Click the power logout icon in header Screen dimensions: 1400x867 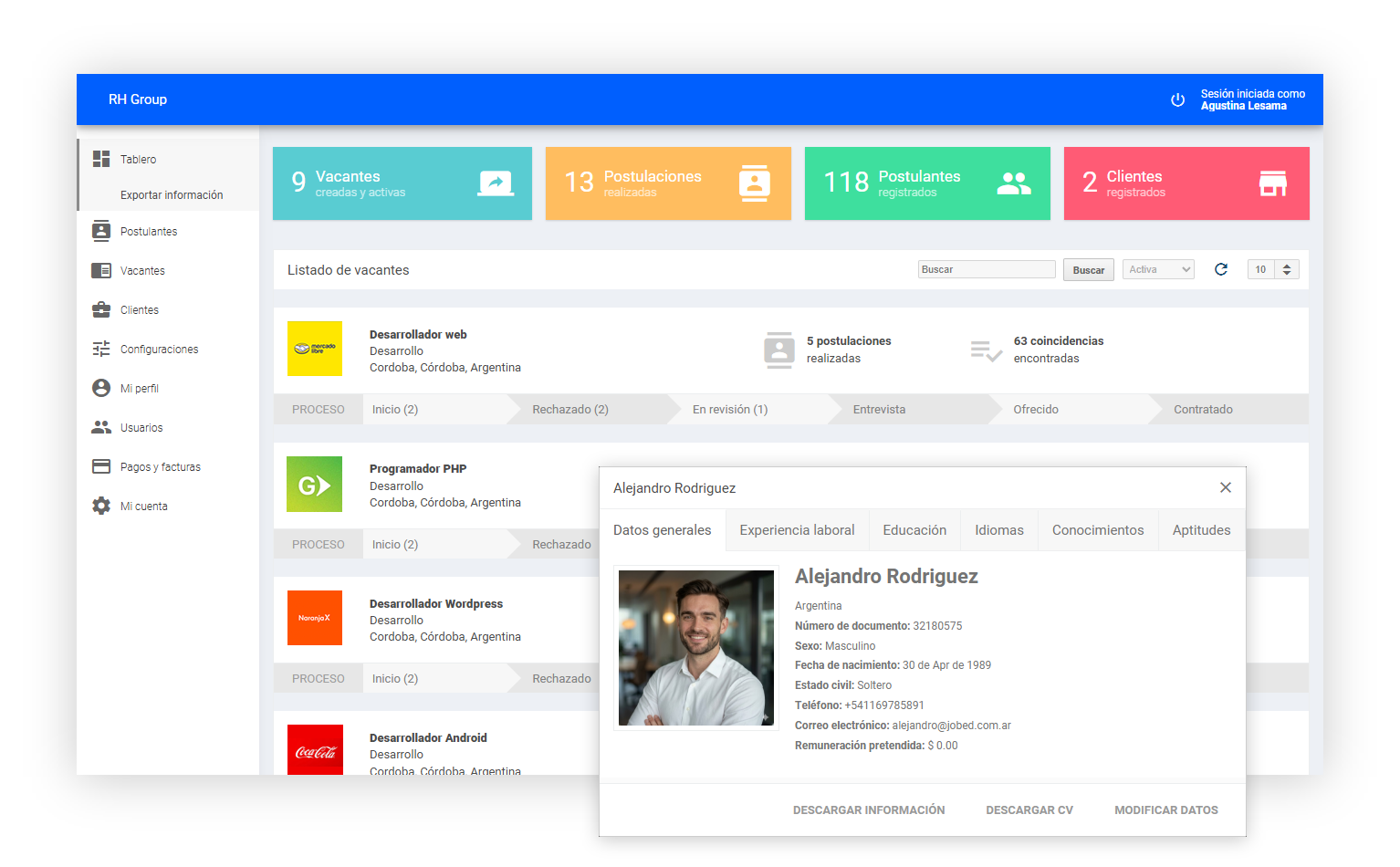tap(1177, 99)
